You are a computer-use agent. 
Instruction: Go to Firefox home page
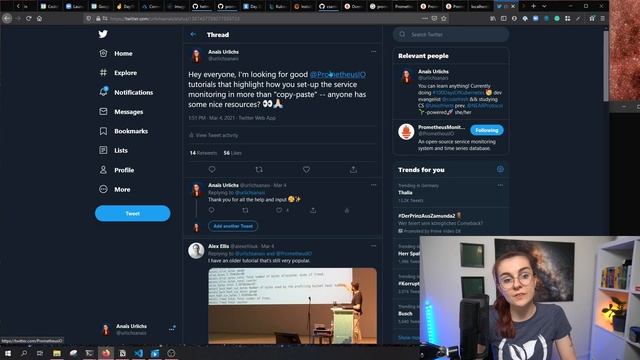[x=39, y=18]
